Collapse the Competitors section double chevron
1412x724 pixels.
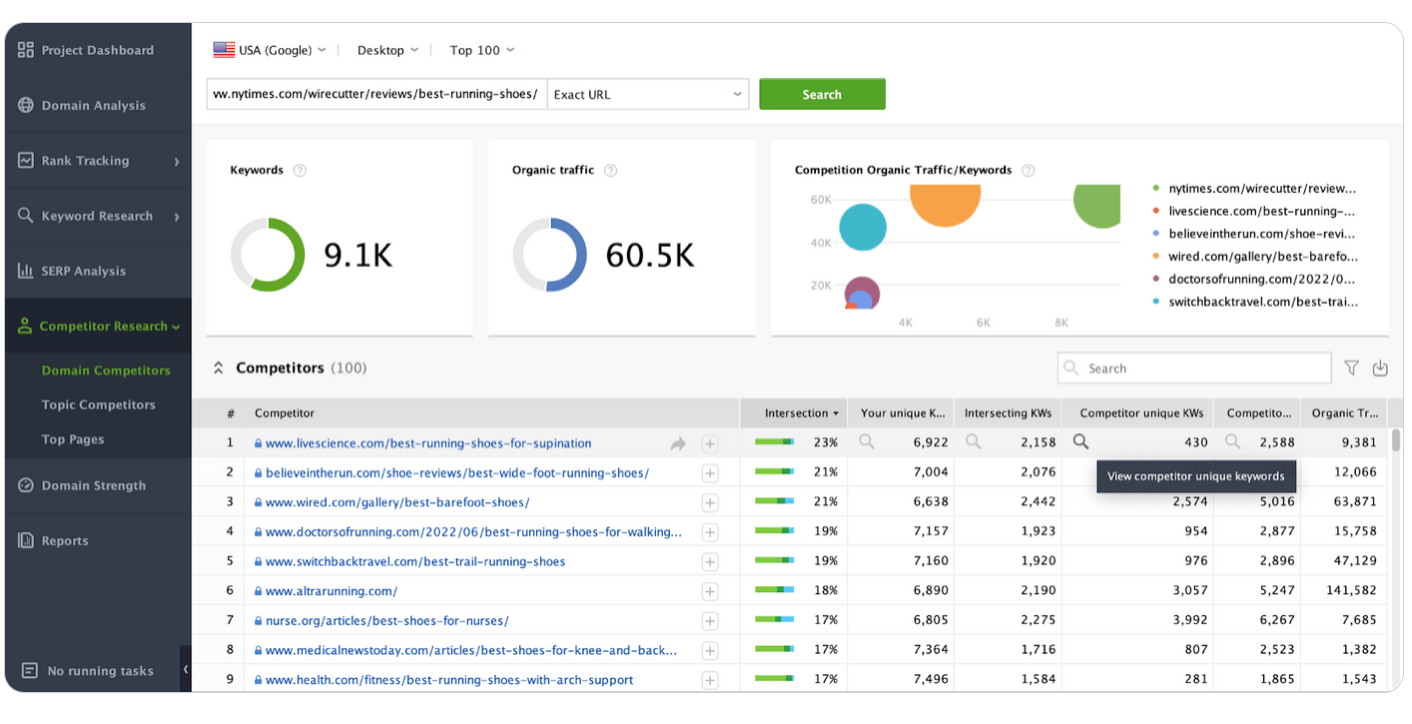click(218, 368)
